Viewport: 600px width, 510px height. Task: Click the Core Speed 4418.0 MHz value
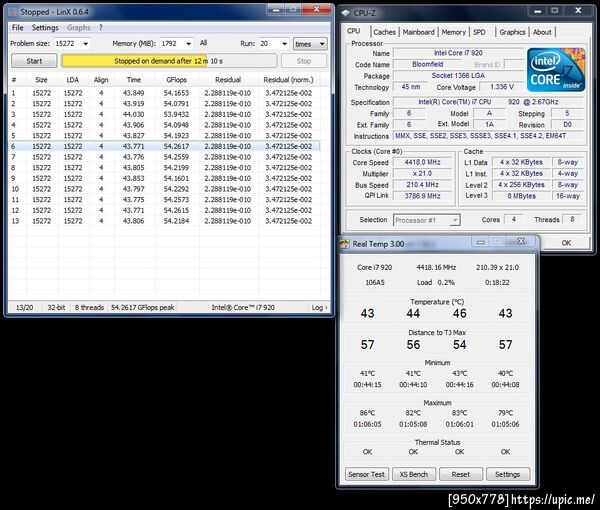click(422, 162)
